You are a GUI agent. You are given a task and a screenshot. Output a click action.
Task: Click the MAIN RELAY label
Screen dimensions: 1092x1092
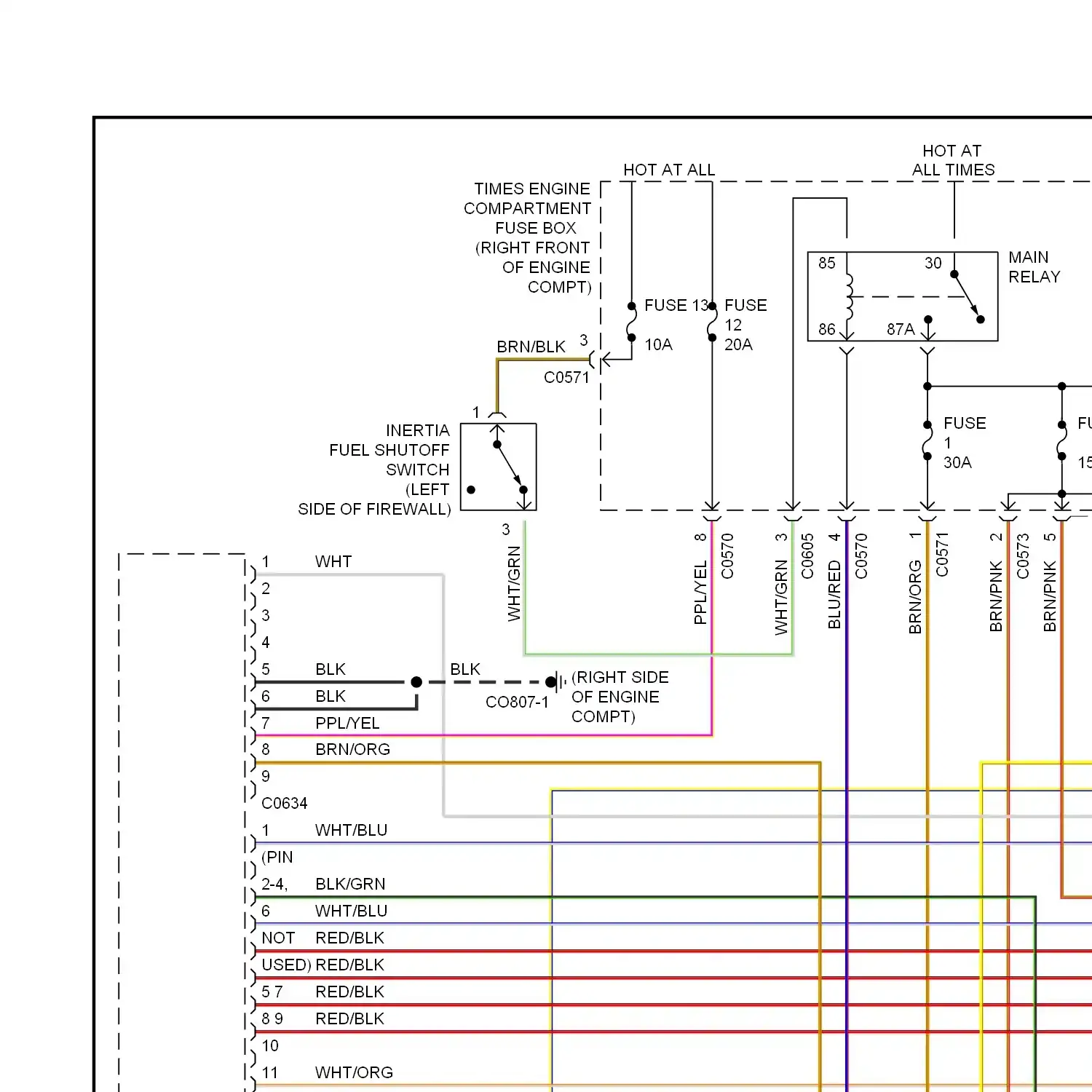pos(1034,267)
